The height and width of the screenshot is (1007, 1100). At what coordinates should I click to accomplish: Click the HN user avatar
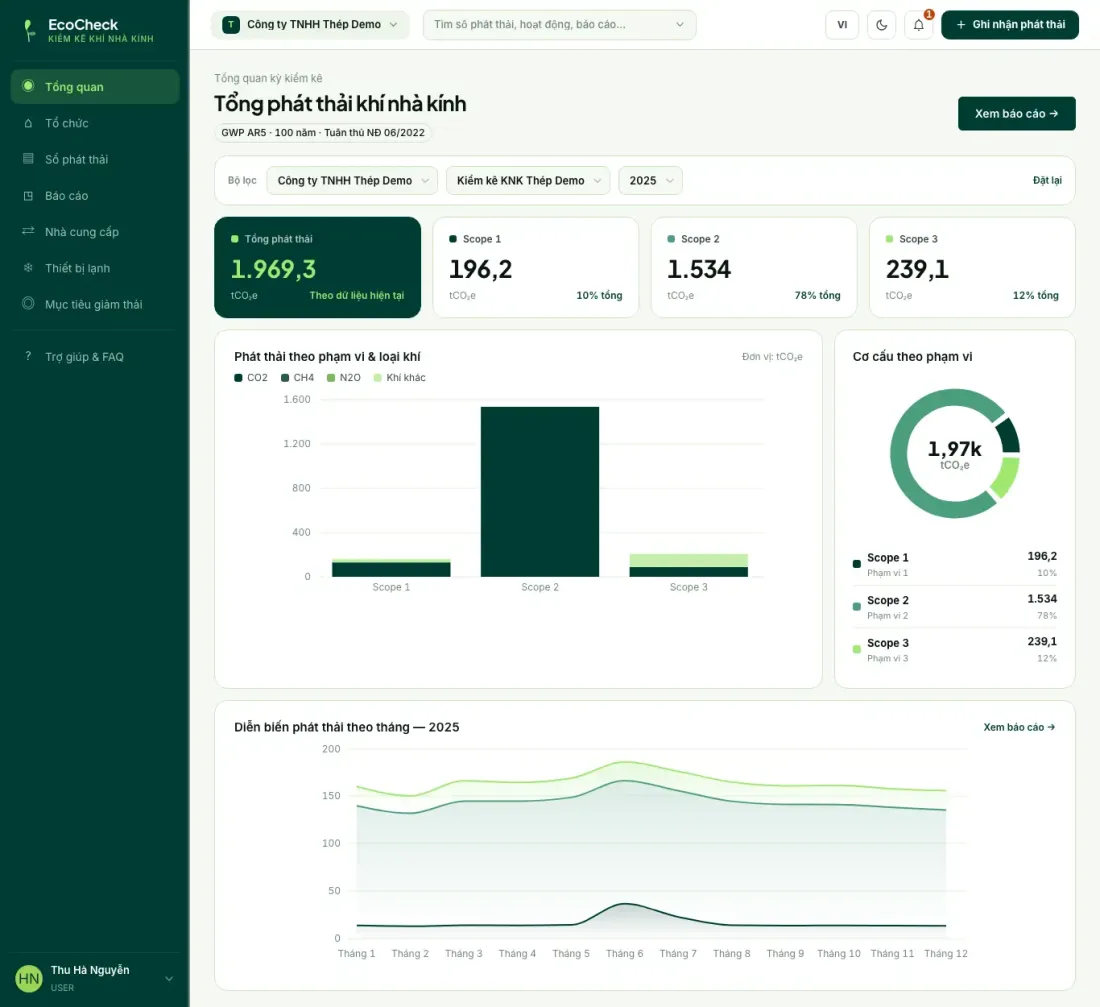pyautogui.click(x=29, y=978)
